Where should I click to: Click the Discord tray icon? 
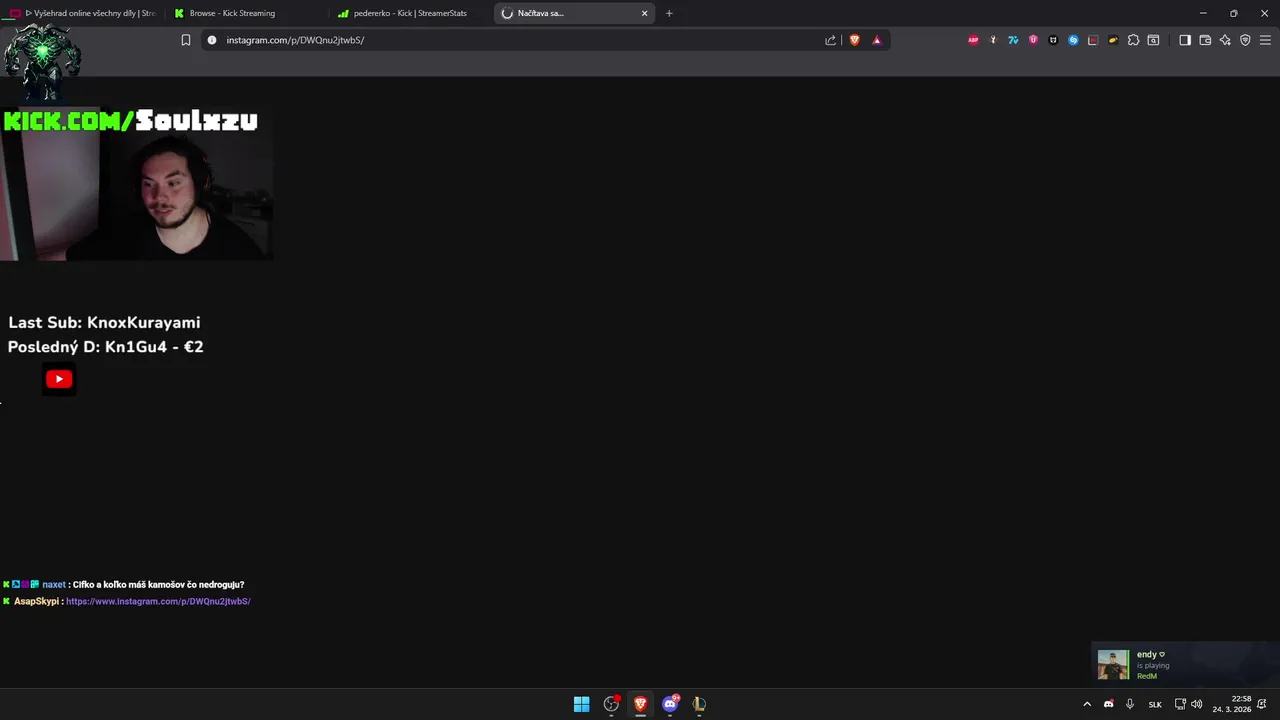pyautogui.click(x=1108, y=704)
